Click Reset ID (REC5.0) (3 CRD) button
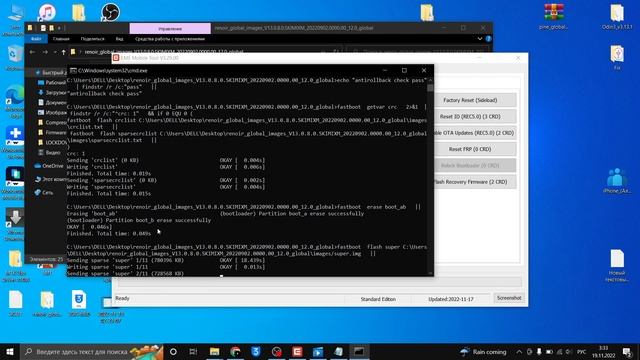The height and width of the screenshot is (360, 640). click(470, 116)
